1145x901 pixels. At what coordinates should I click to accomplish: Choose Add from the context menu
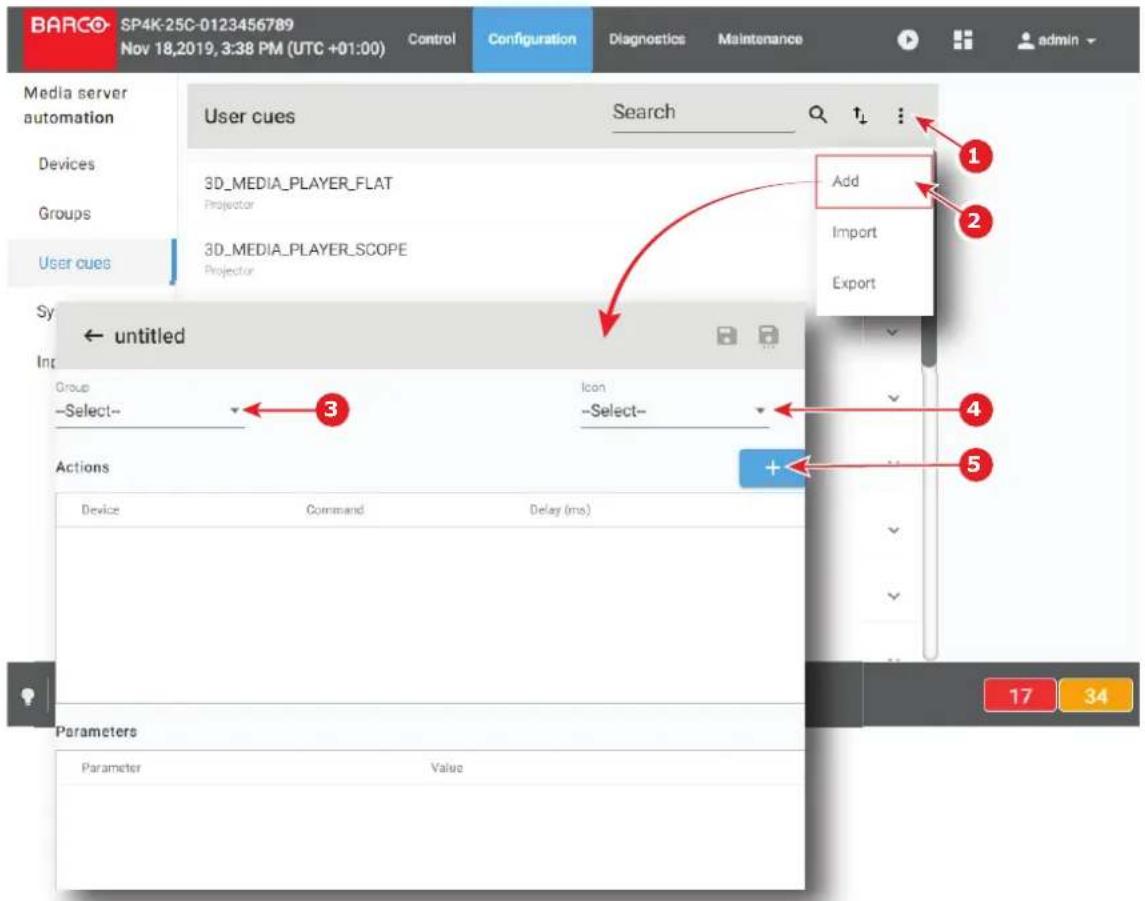click(874, 181)
